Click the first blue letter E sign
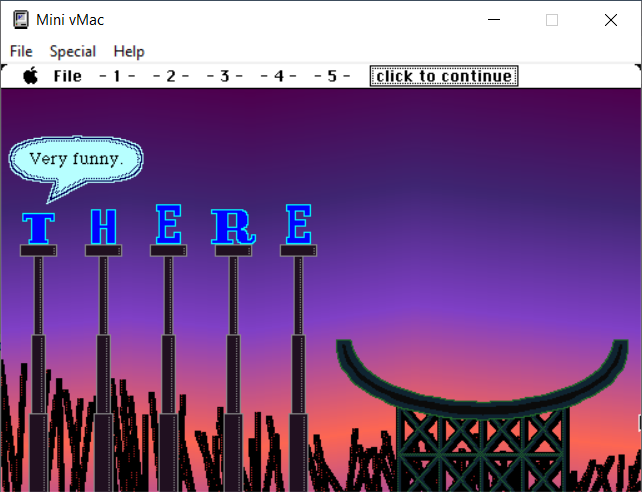This screenshot has height=492, width=642. point(168,224)
